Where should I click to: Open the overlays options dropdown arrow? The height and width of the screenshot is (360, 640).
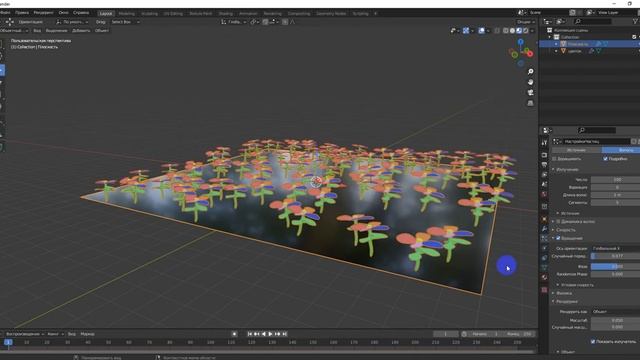[488, 31]
